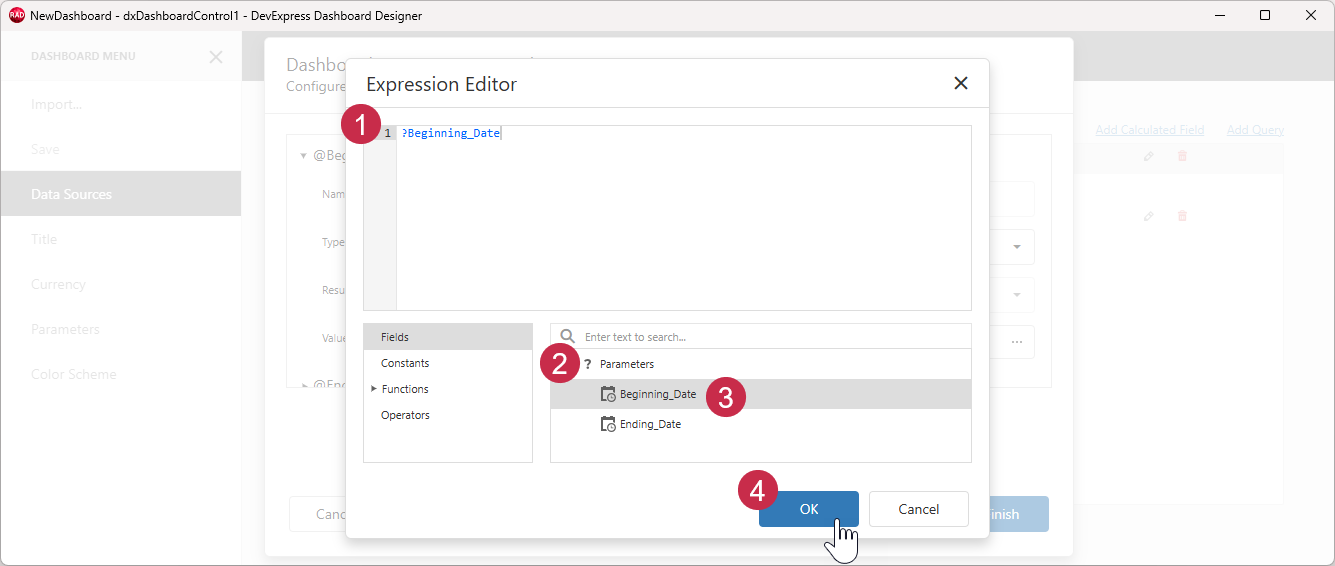The height and width of the screenshot is (566, 1335).
Task: Open the Type dropdown in the wizard behind
Action: tap(1016, 246)
